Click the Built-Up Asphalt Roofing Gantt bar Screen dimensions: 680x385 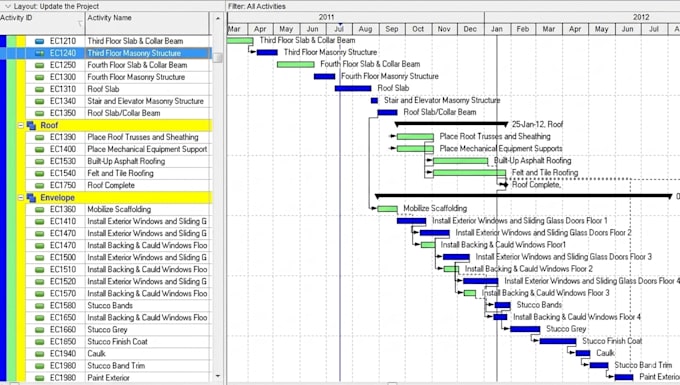[460, 161]
